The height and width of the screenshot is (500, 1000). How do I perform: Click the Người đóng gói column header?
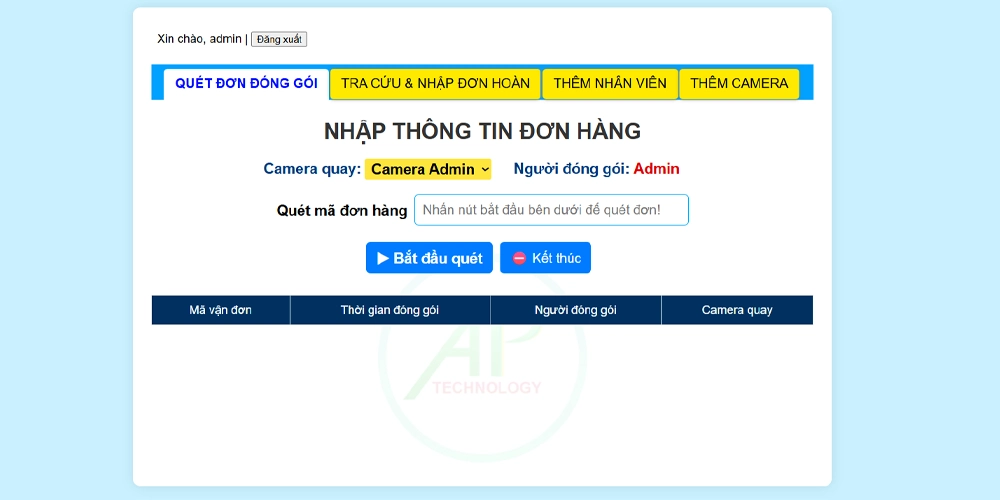575,310
